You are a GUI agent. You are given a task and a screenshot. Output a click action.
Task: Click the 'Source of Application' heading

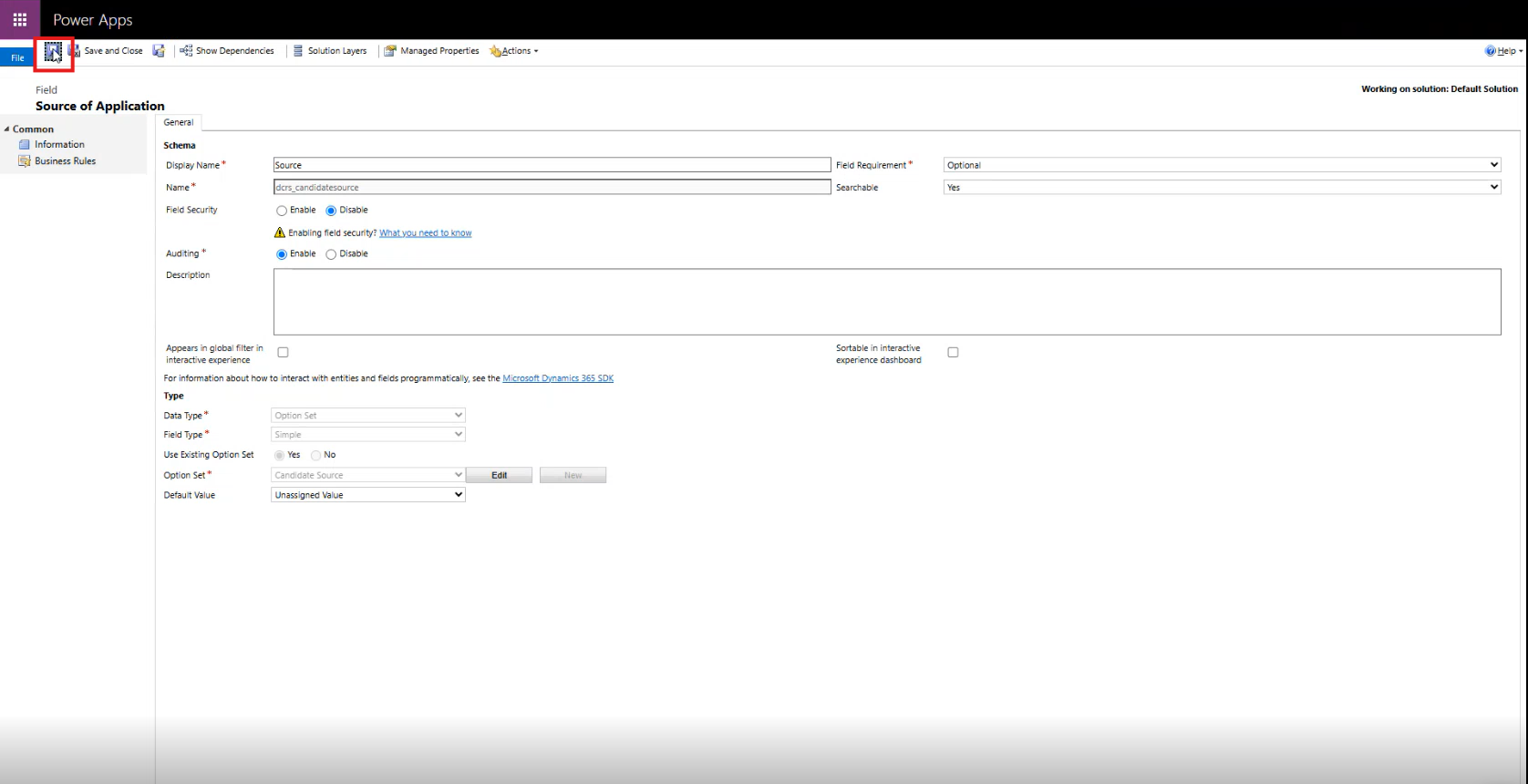pyautogui.click(x=100, y=106)
